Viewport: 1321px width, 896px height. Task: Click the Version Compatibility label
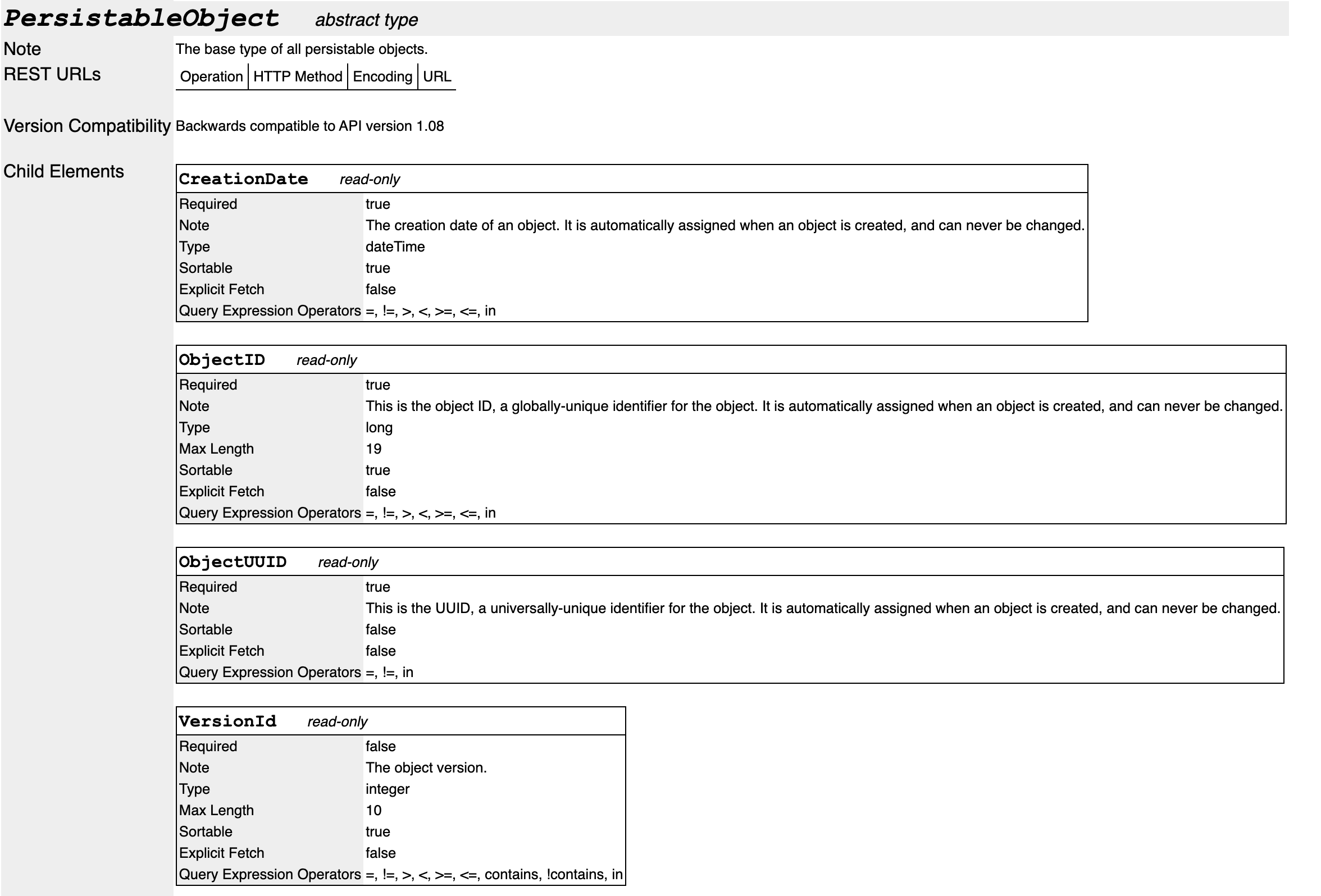[87, 126]
